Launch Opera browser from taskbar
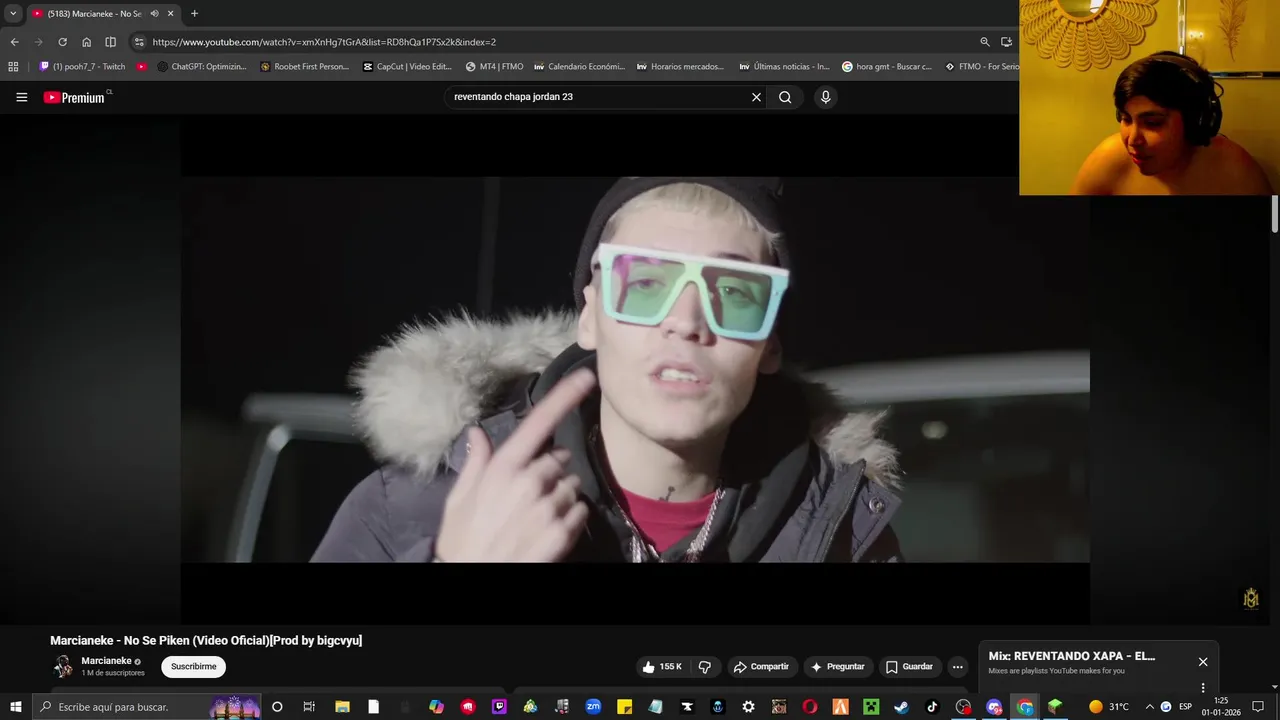 (x=810, y=707)
